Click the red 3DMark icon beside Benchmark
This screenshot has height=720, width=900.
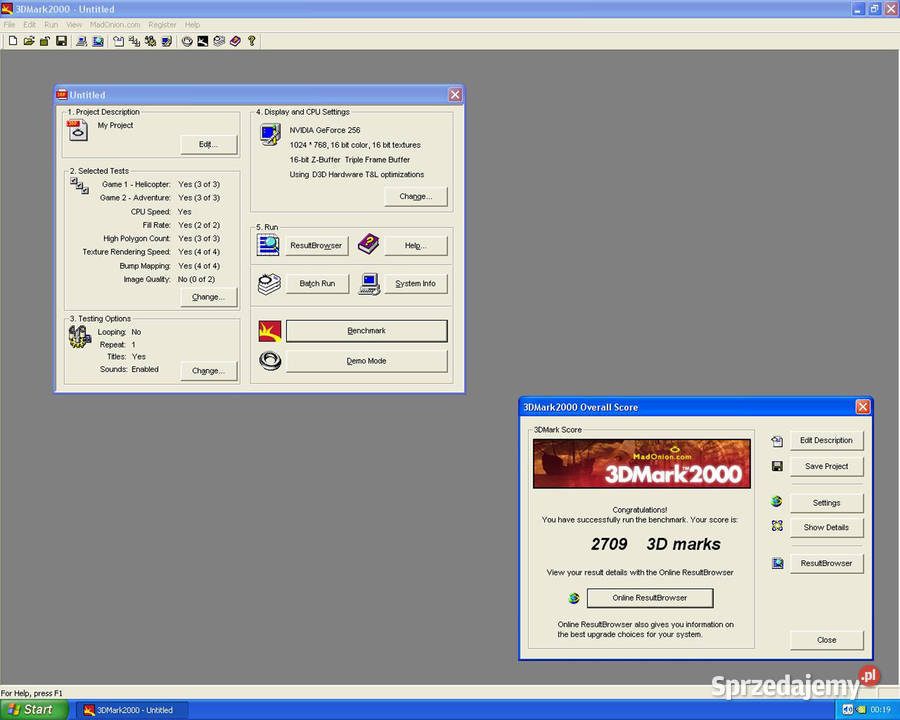coord(270,331)
